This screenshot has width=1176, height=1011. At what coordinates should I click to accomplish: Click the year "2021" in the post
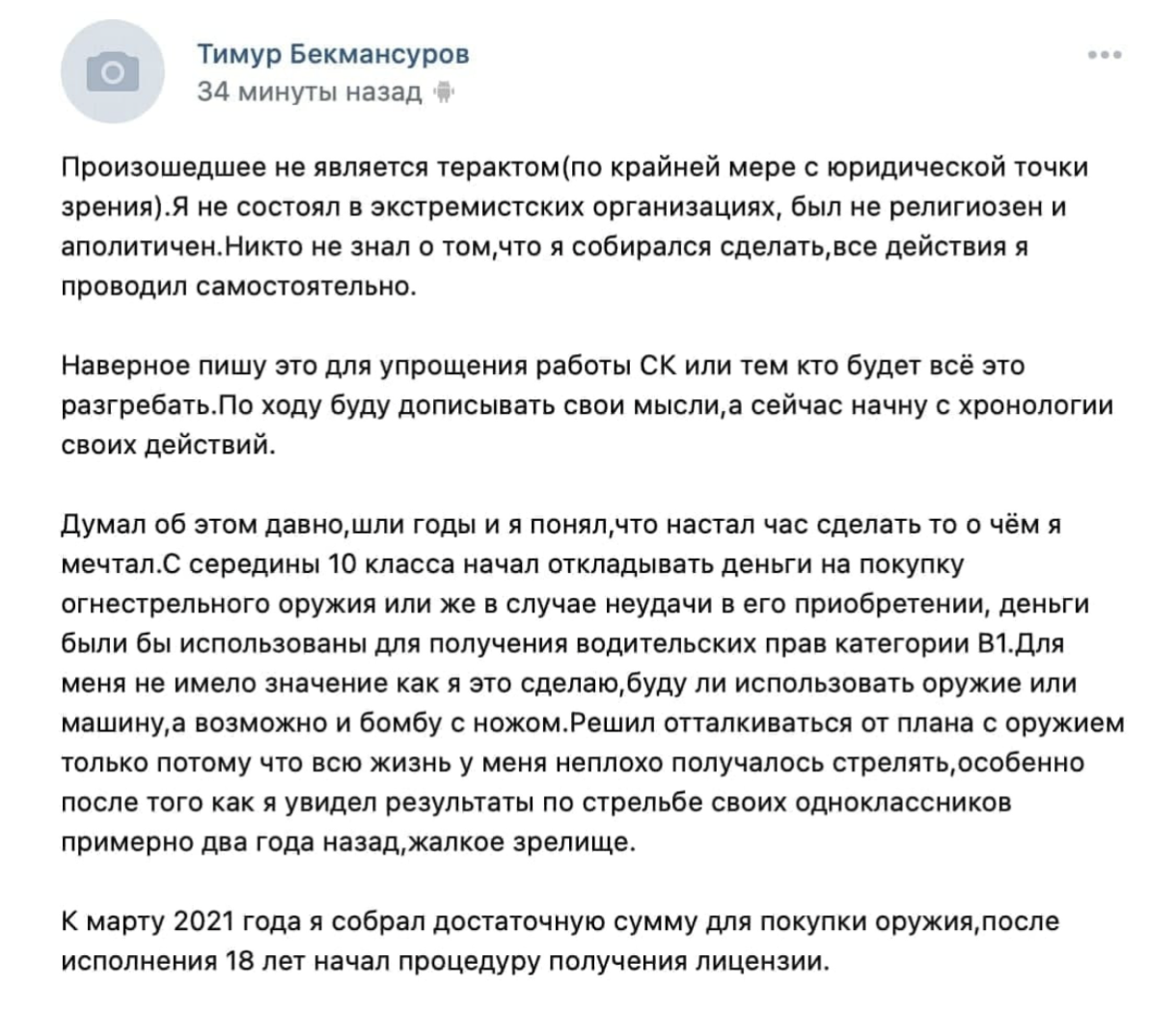[x=204, y=921]
